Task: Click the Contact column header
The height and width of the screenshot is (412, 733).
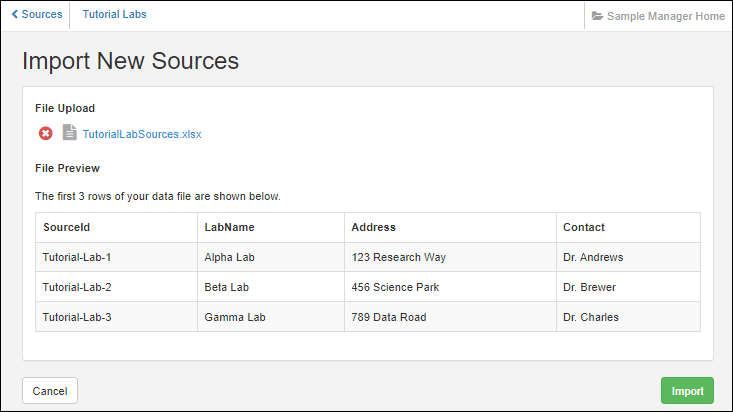Action: 583,227
